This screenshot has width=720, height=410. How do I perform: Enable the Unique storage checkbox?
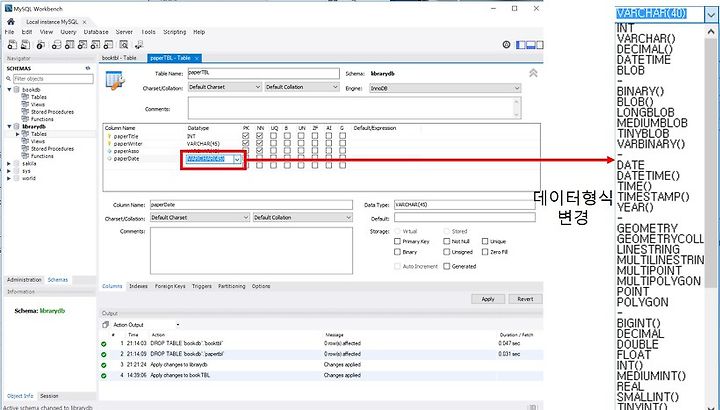[485, 241]
